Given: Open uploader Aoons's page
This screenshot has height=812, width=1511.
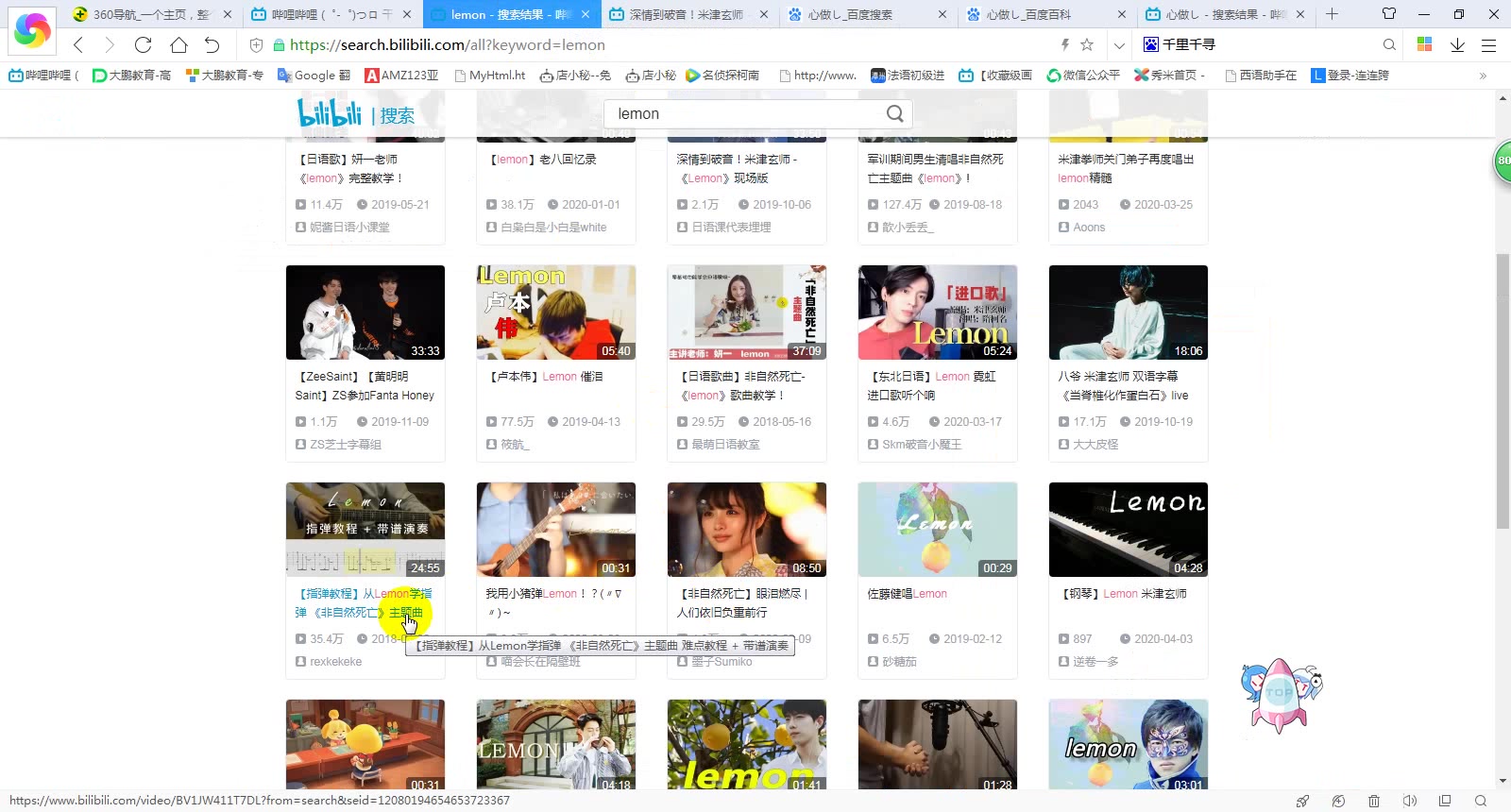Looking at the screenshot, I should [1089, 228].
